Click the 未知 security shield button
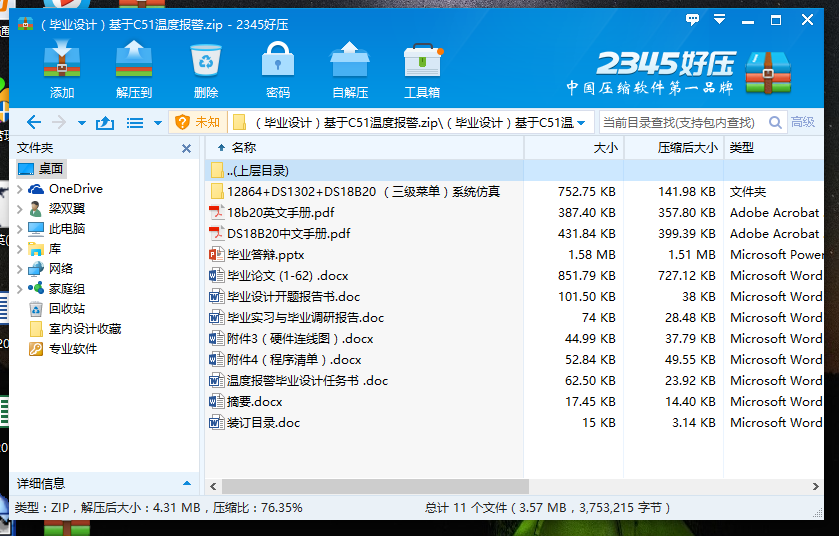The width and height of the screenshot is (839, 536). [197, 122]
